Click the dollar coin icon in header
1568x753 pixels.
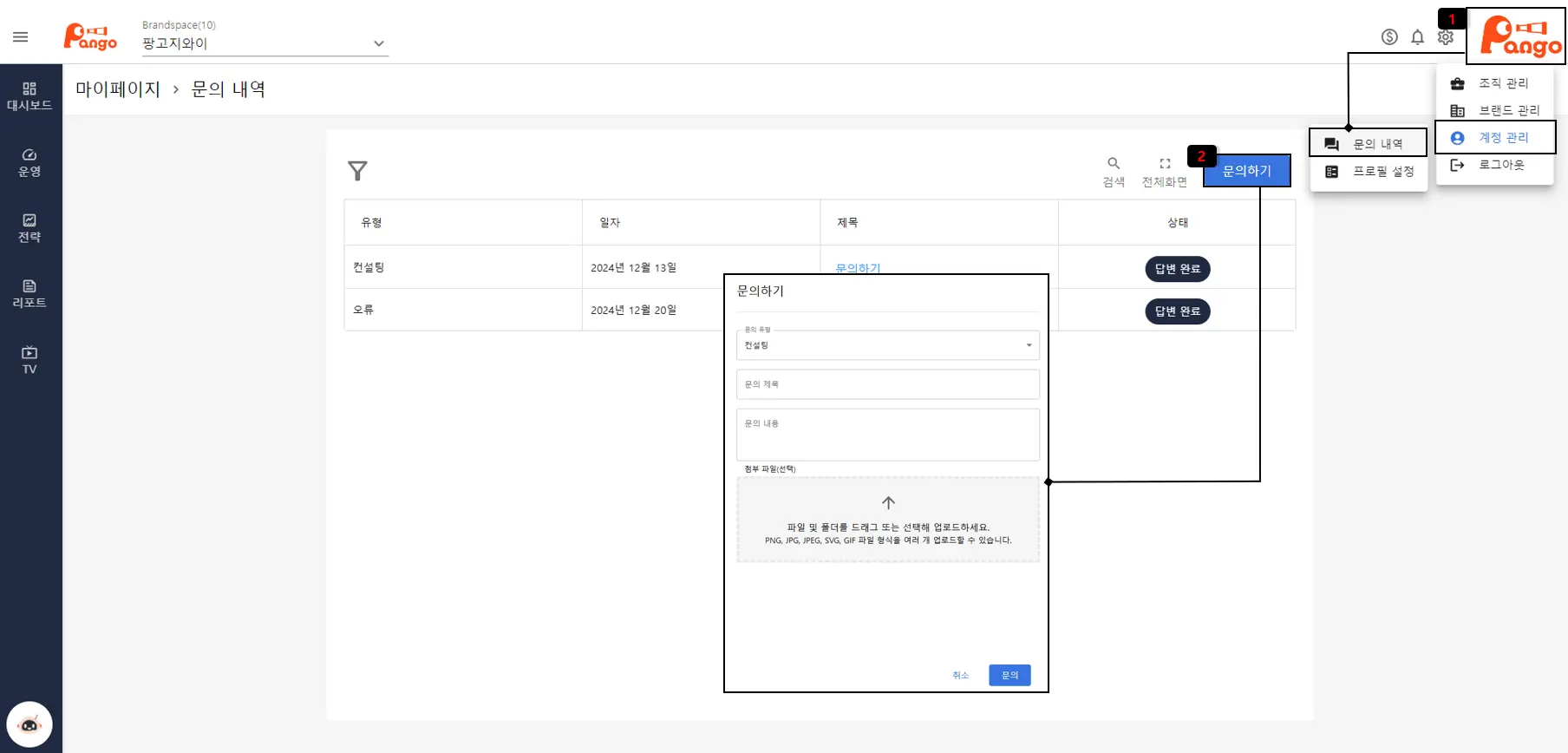1389,36
